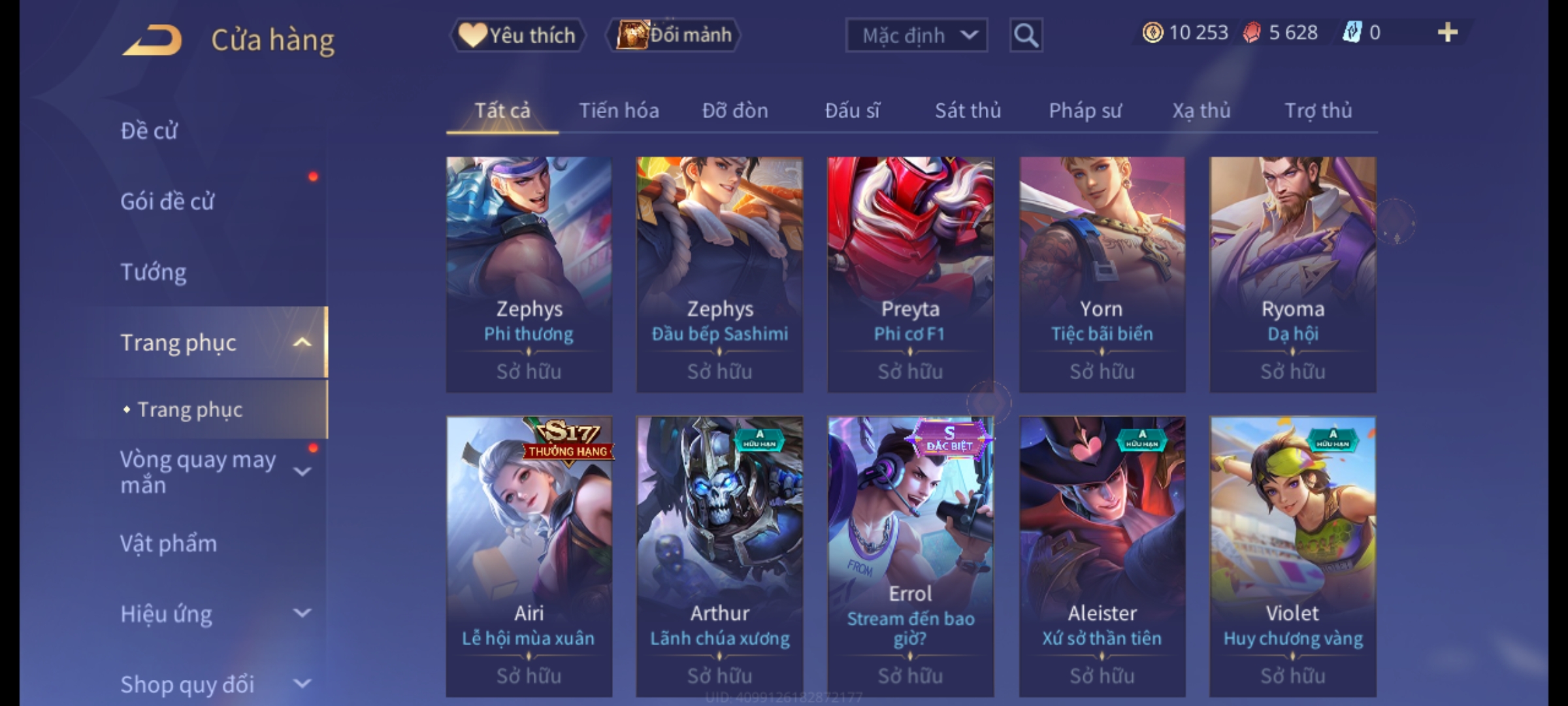
Task: Switch to the Tiến hóa tab
Action: pos(619,110)
